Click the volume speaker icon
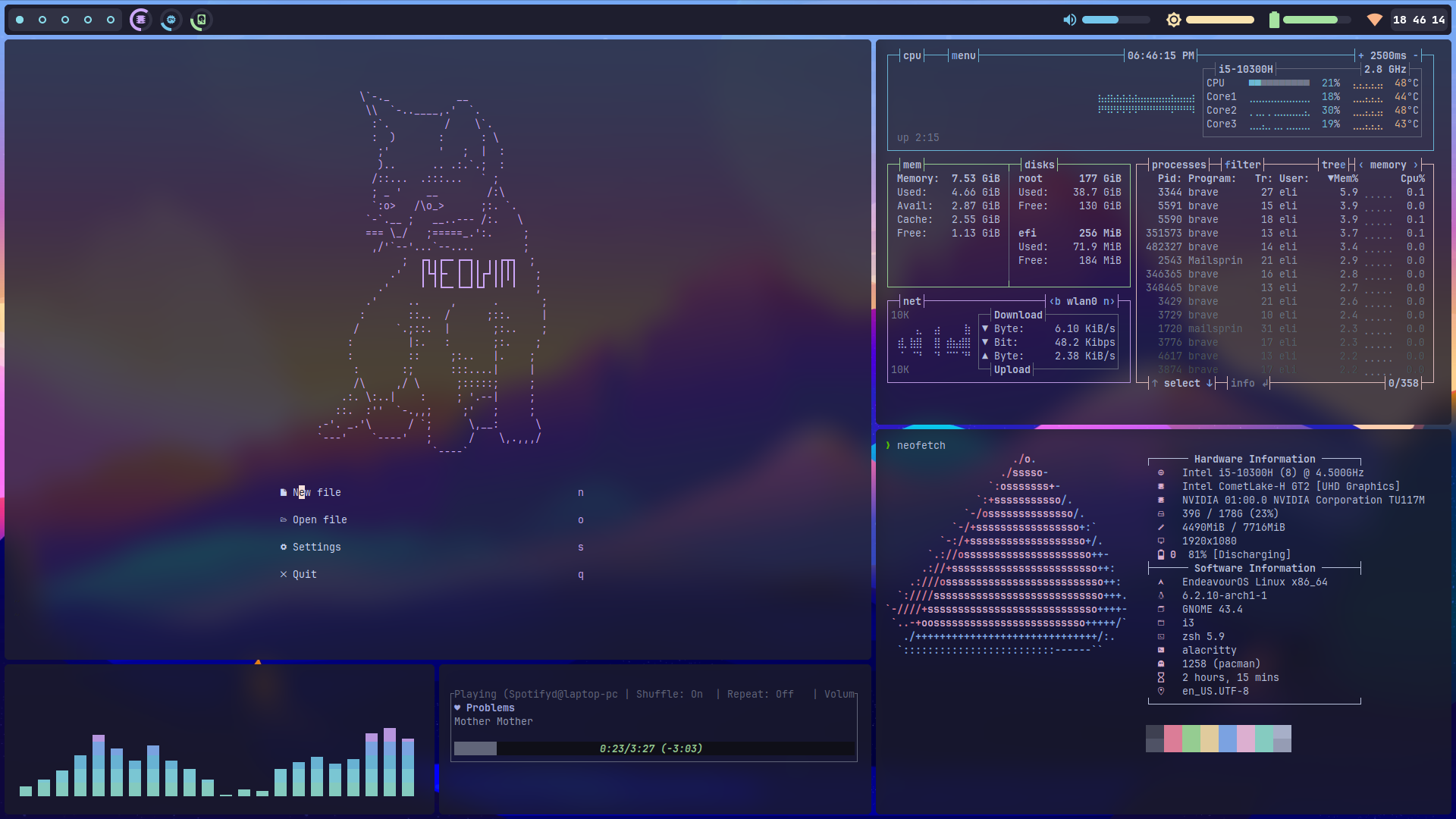This screenshot has width=1456, height=819. coord(1069,20)
